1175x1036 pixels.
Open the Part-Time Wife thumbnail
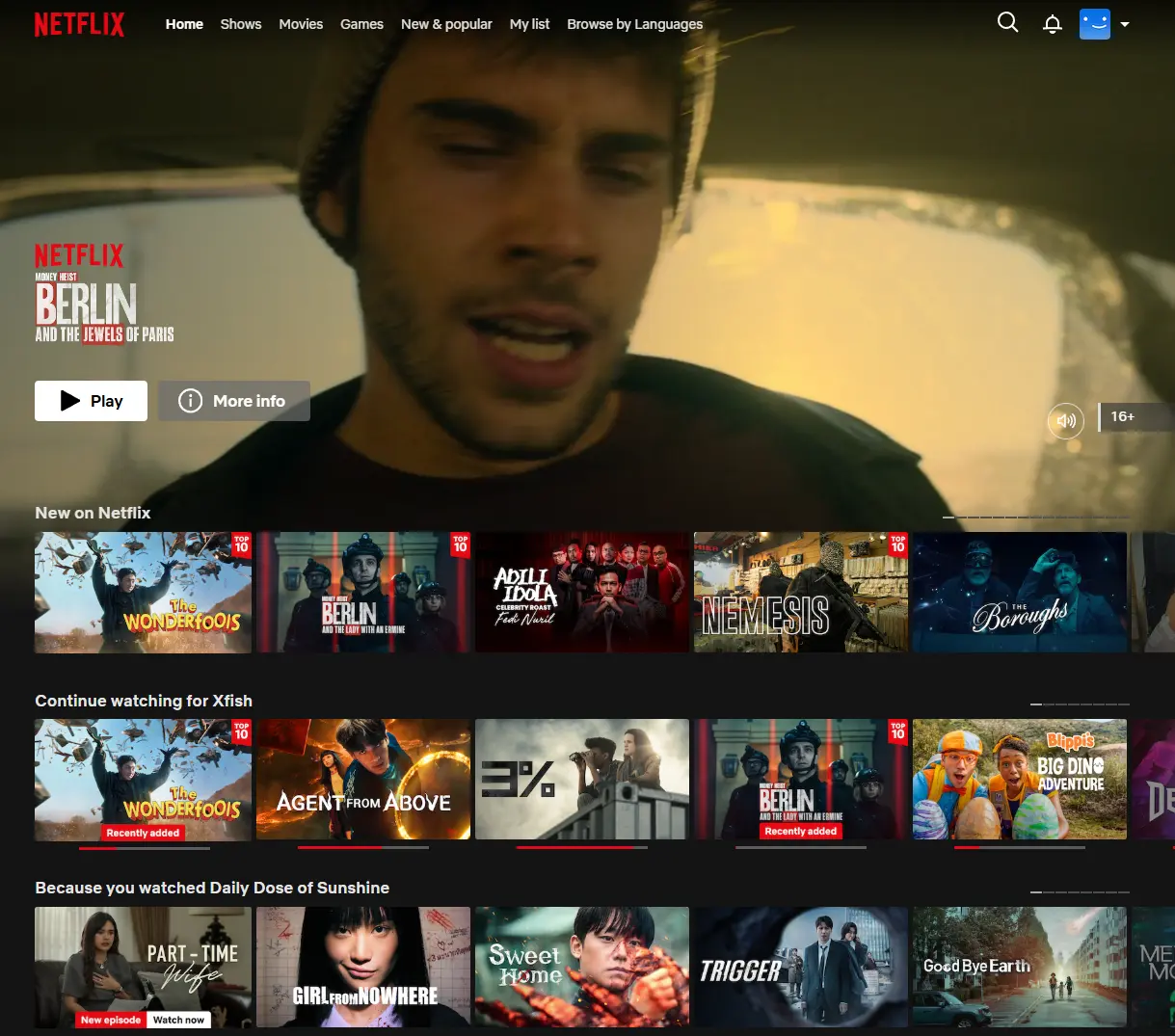pyautogui.click(x=143, y=967)
